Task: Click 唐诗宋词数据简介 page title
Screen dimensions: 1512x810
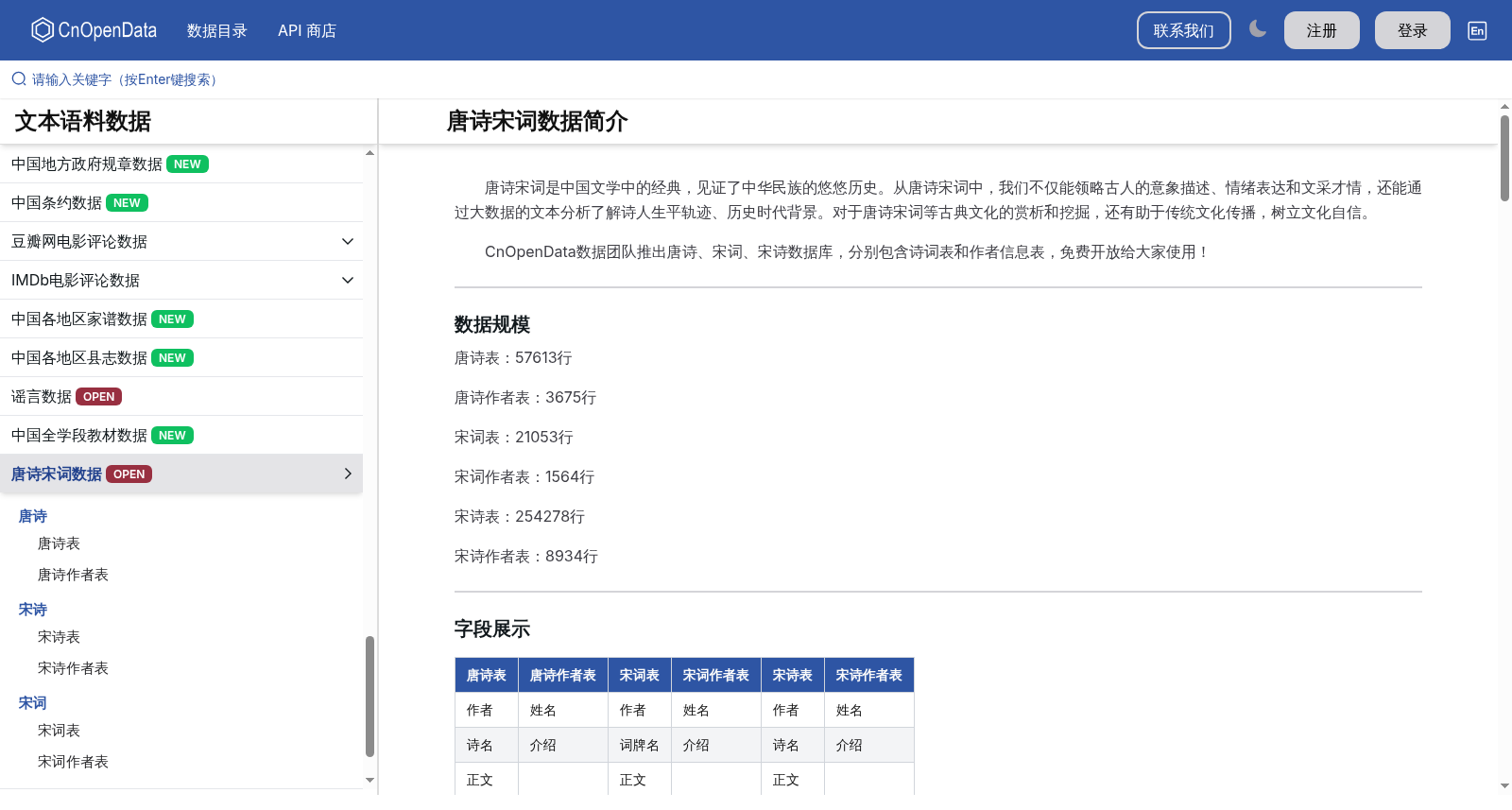Action: pos(538,121)
